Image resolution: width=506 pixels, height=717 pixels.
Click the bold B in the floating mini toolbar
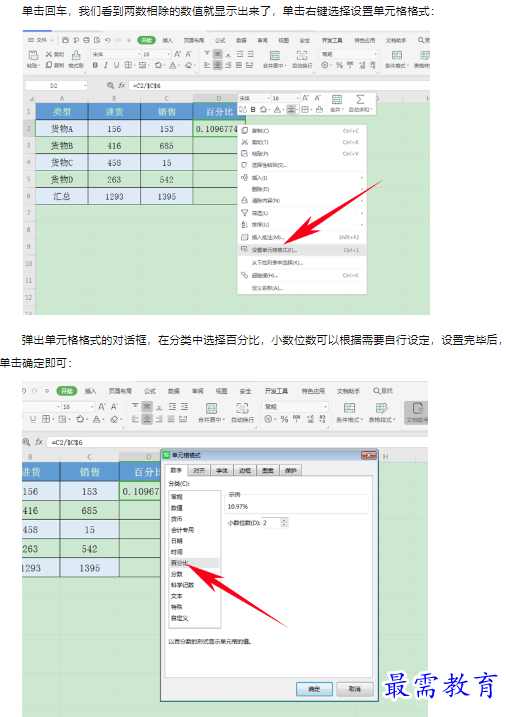coord(253,110)
